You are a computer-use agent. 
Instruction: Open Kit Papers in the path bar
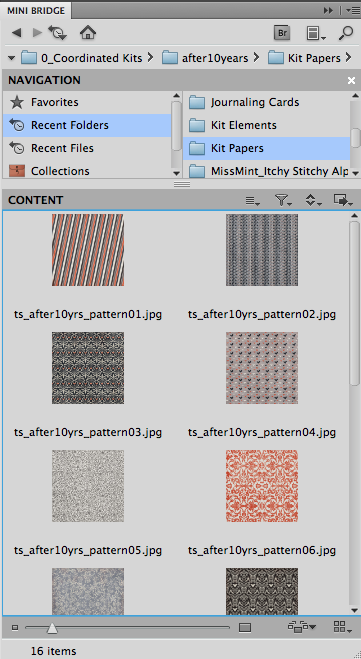pos(304,58)
